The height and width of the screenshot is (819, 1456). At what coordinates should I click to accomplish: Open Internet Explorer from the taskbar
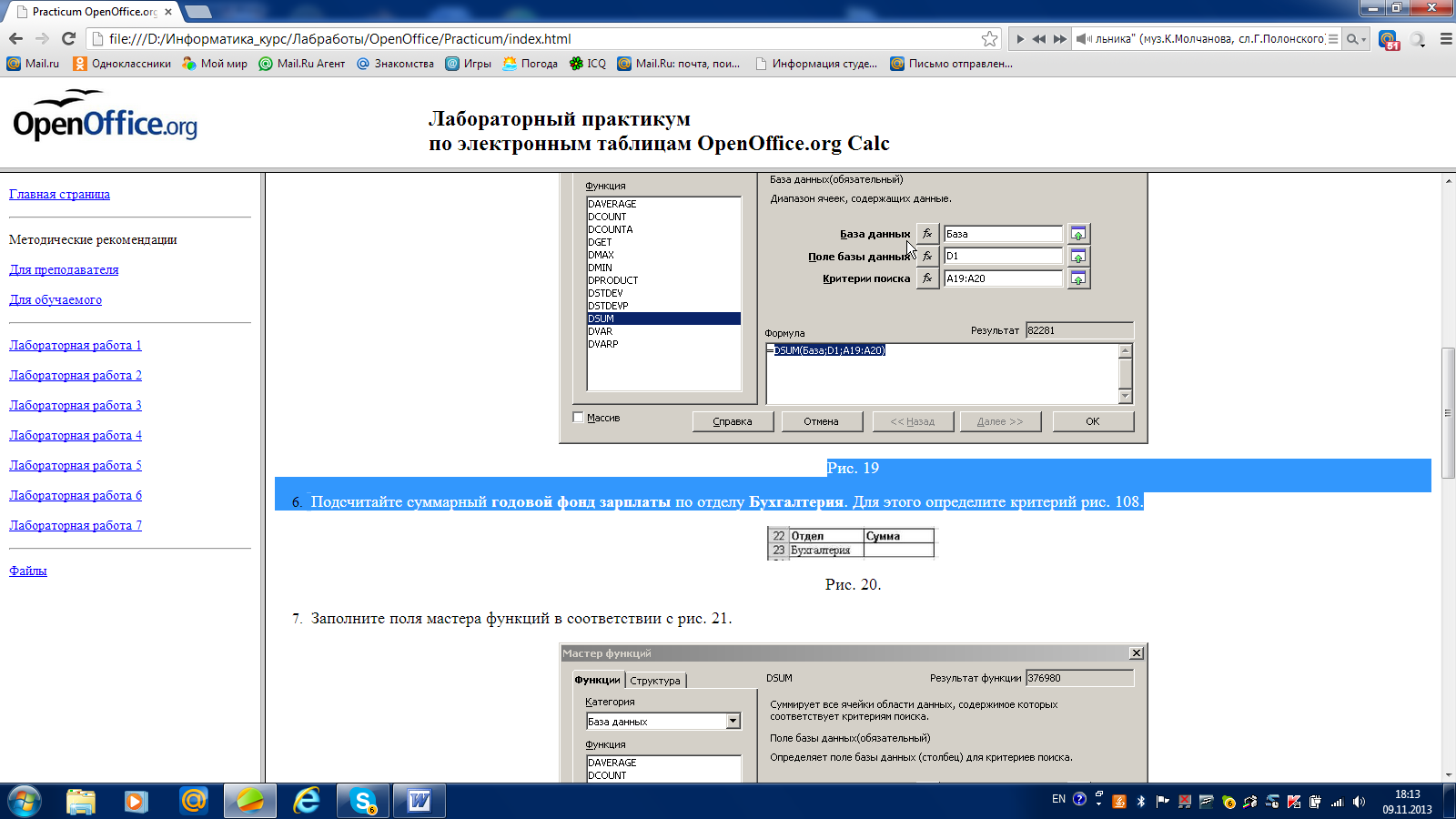pyautogui.click(x=307, y=802)
